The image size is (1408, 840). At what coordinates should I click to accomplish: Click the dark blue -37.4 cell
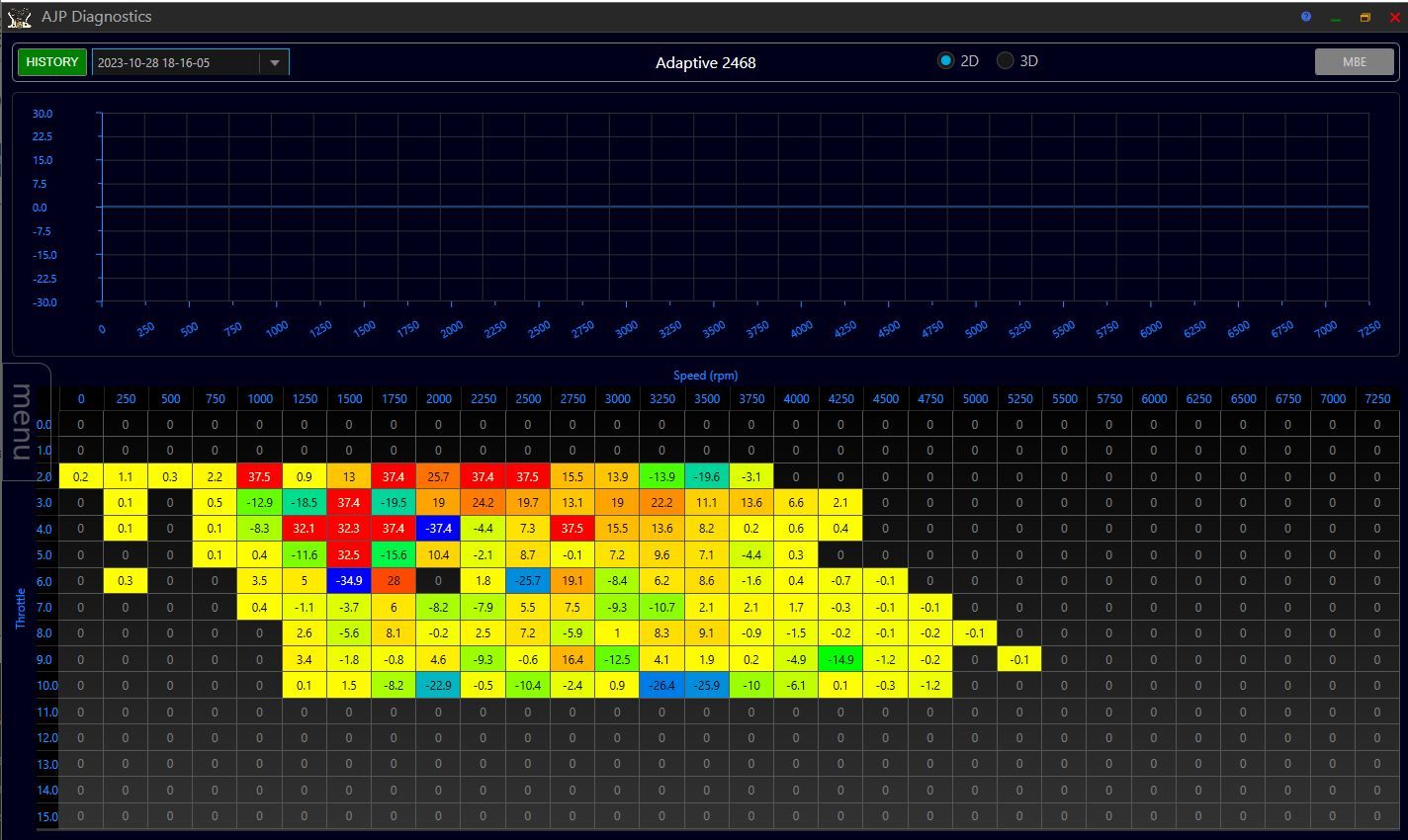(x=438, y=529)
